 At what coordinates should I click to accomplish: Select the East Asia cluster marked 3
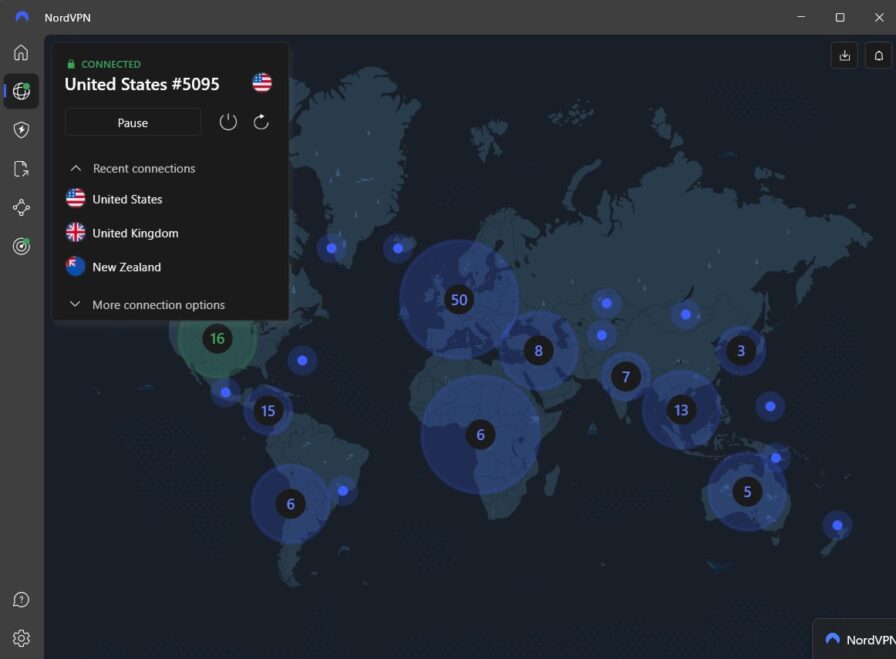click(x=741, y=350)
